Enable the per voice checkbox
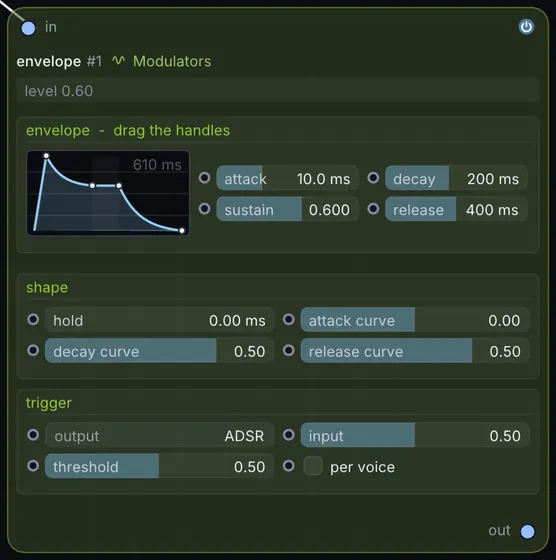The image size is (556, 560). click(313, 466)
